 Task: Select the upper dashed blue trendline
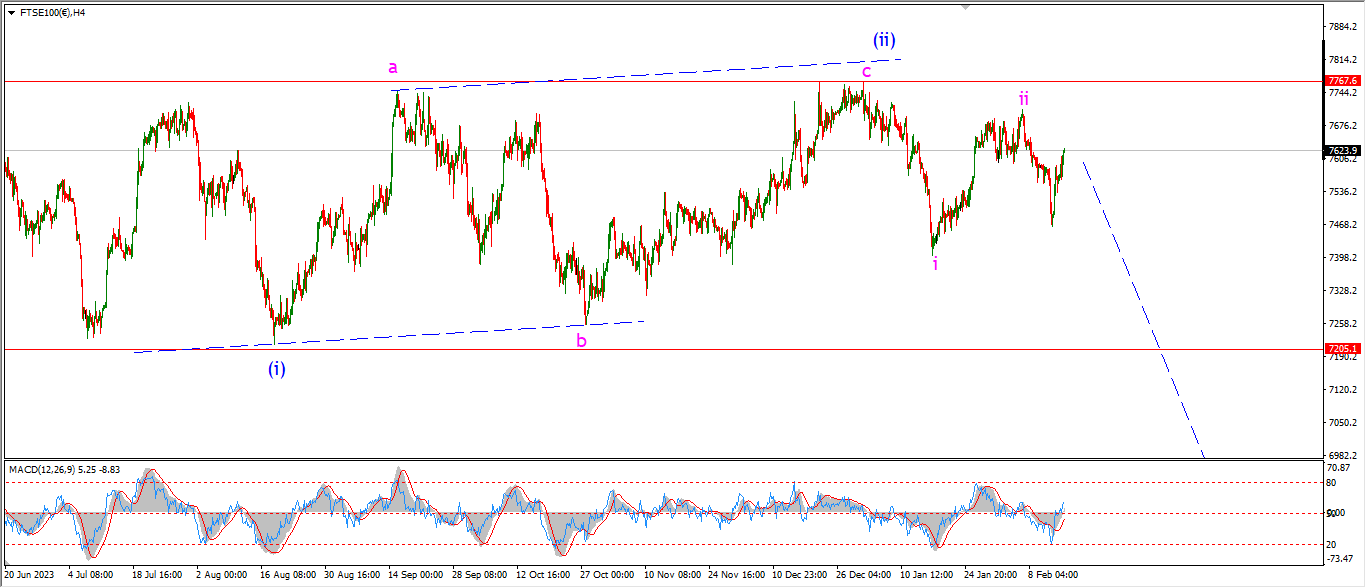click(650, 75)
